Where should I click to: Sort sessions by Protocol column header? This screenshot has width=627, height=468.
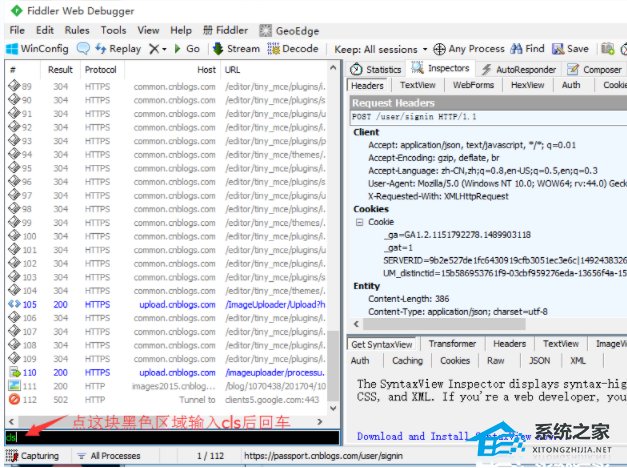click(x=101, y=70)
